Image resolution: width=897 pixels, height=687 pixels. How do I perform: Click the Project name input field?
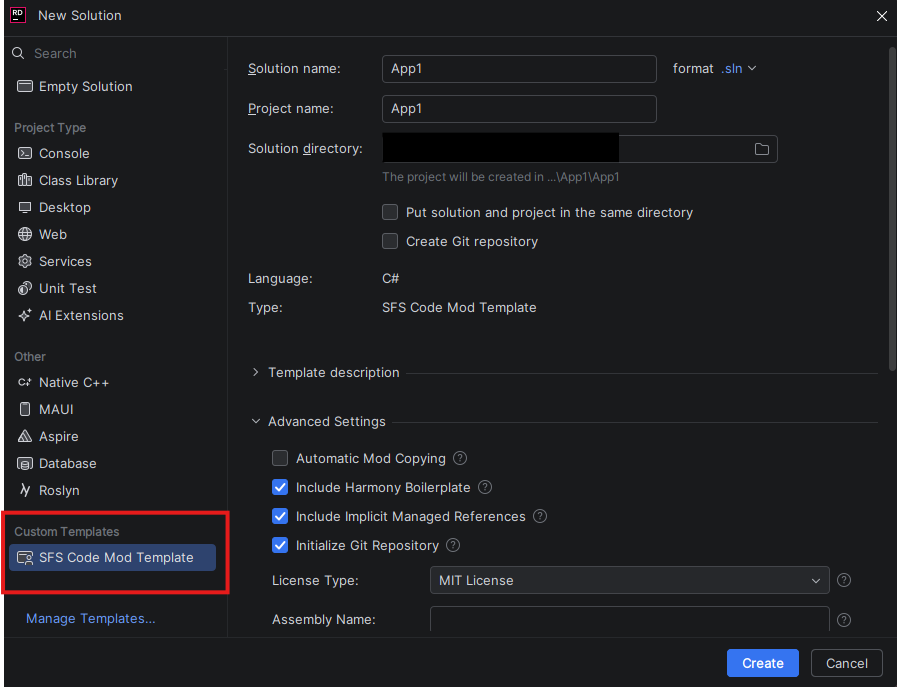point(519,109)
